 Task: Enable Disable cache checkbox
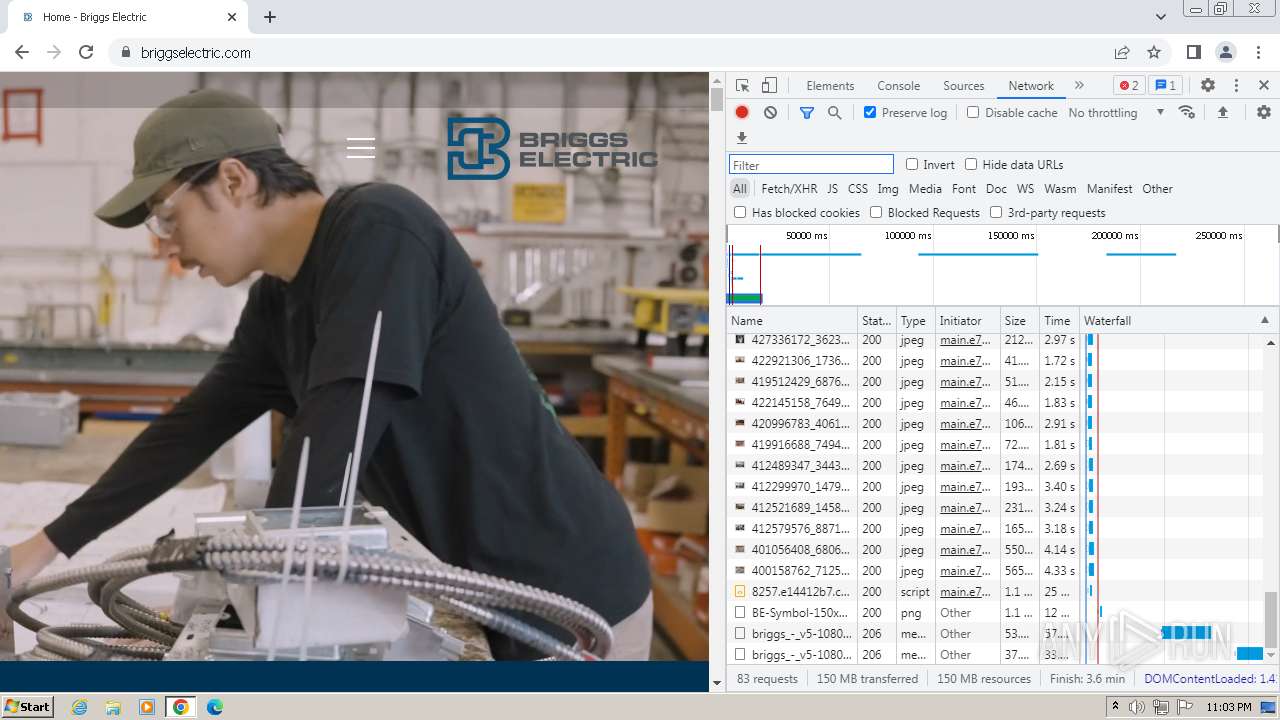pyautogui.click(x=973, y=112)
